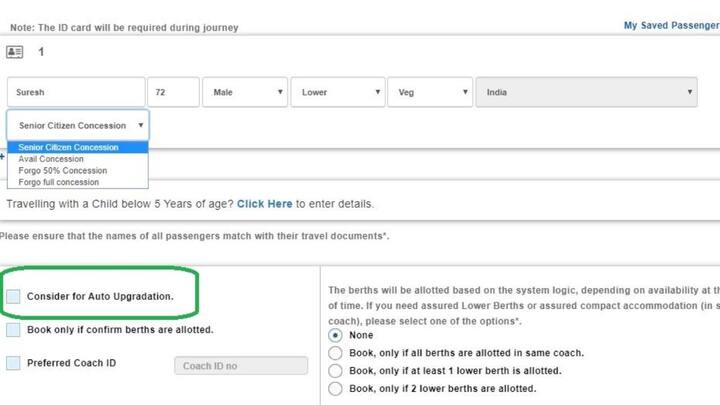Image resolution: width=720 pixels, height=405 pixels.
Task: Select the None radio button
Action: pyautogui.click(x=336, y=336)
